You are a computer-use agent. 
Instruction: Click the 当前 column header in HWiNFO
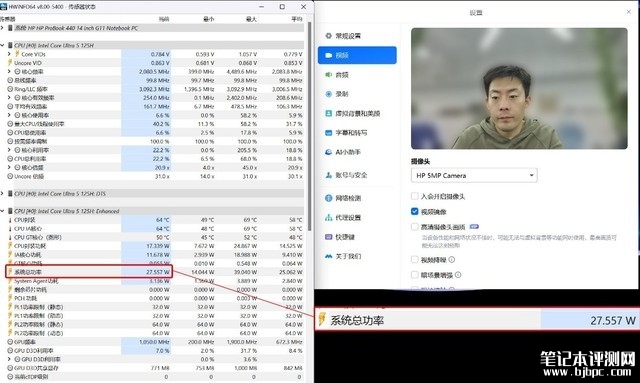164,19
